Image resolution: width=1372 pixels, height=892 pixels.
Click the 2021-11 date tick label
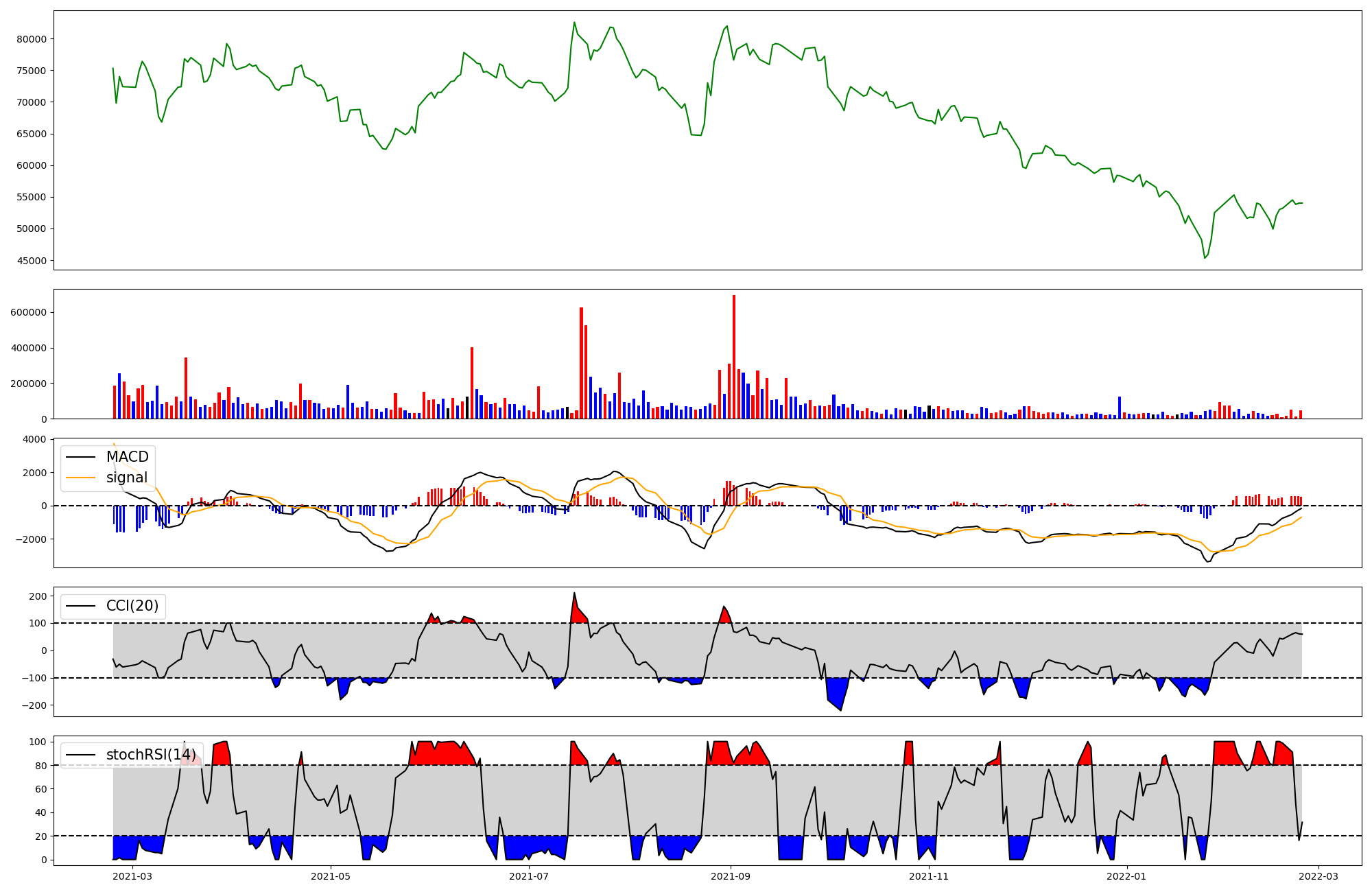click(x=929, y=876)
